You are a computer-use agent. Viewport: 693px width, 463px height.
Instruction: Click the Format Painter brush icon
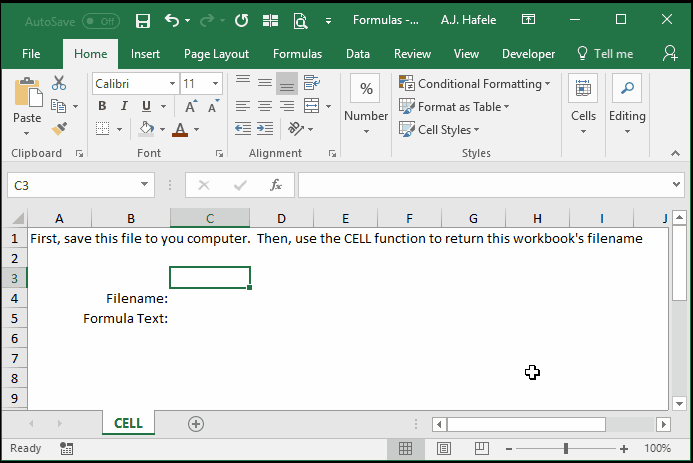[x=59, y=129]
